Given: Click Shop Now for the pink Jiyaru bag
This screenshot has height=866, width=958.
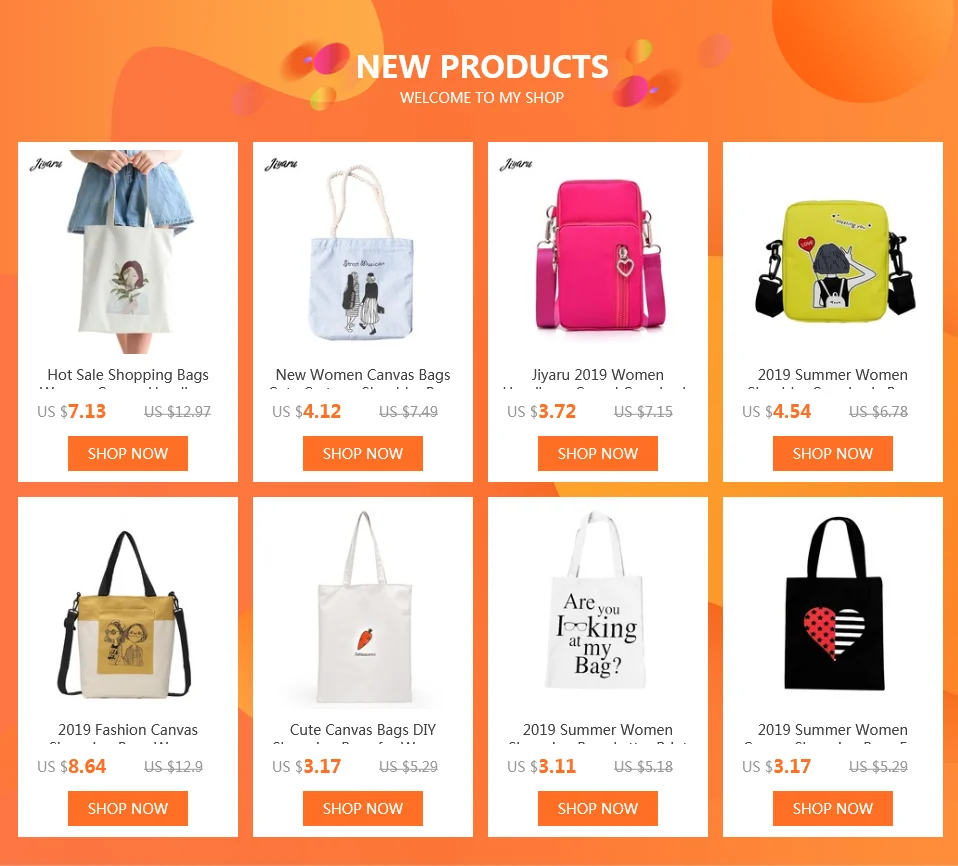Looking at the screenshot, I should tap(598, 453).
